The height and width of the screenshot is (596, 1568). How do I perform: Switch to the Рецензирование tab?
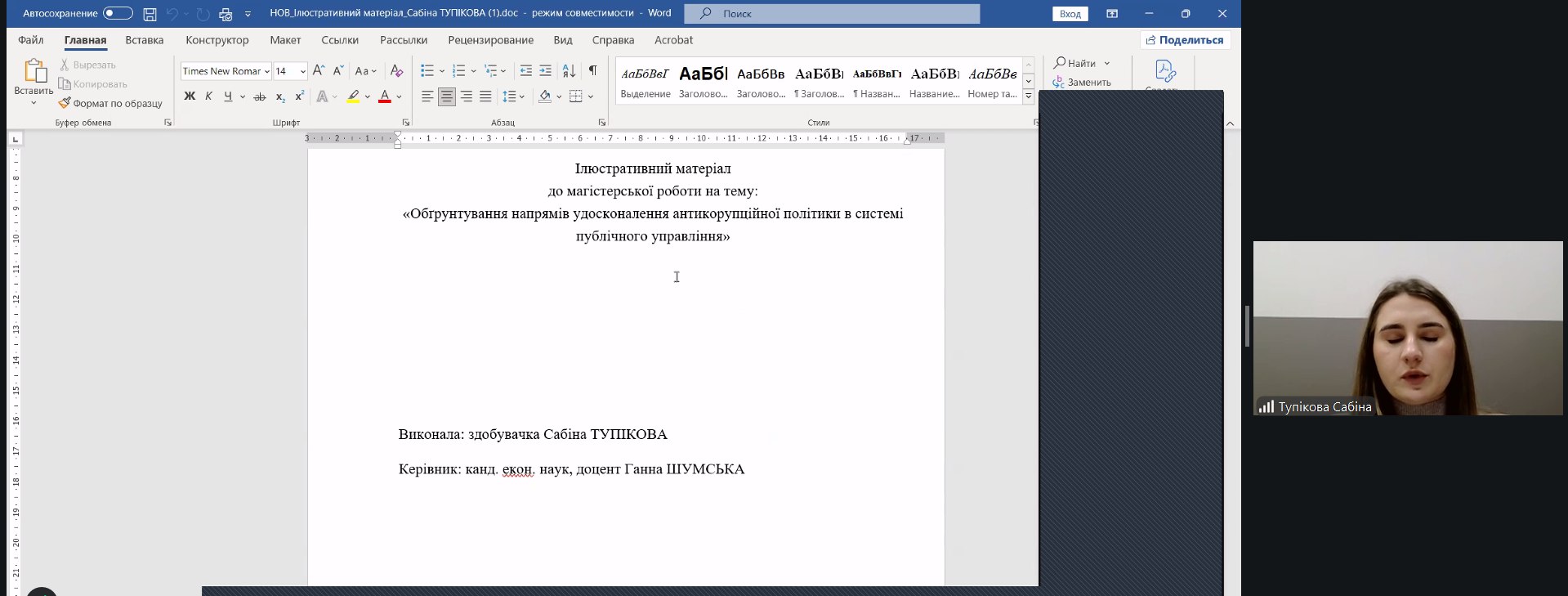pos(490,40)
